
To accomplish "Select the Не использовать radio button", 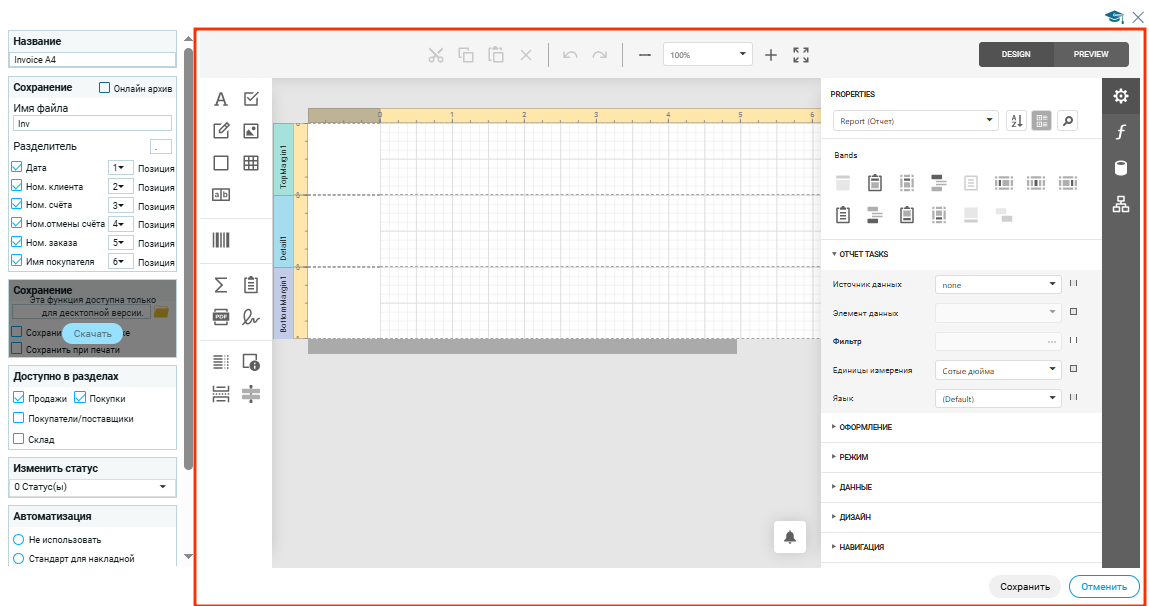I will [18, 540].
